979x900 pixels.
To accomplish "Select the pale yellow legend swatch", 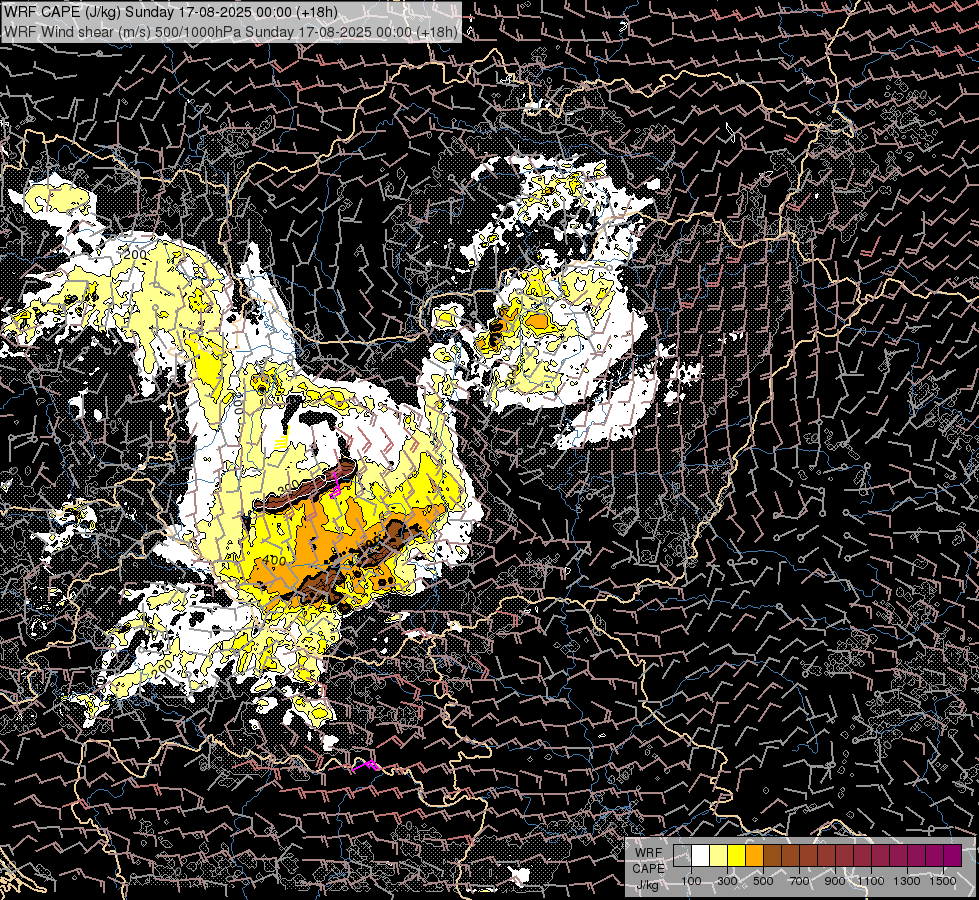I will pos(719,856).
